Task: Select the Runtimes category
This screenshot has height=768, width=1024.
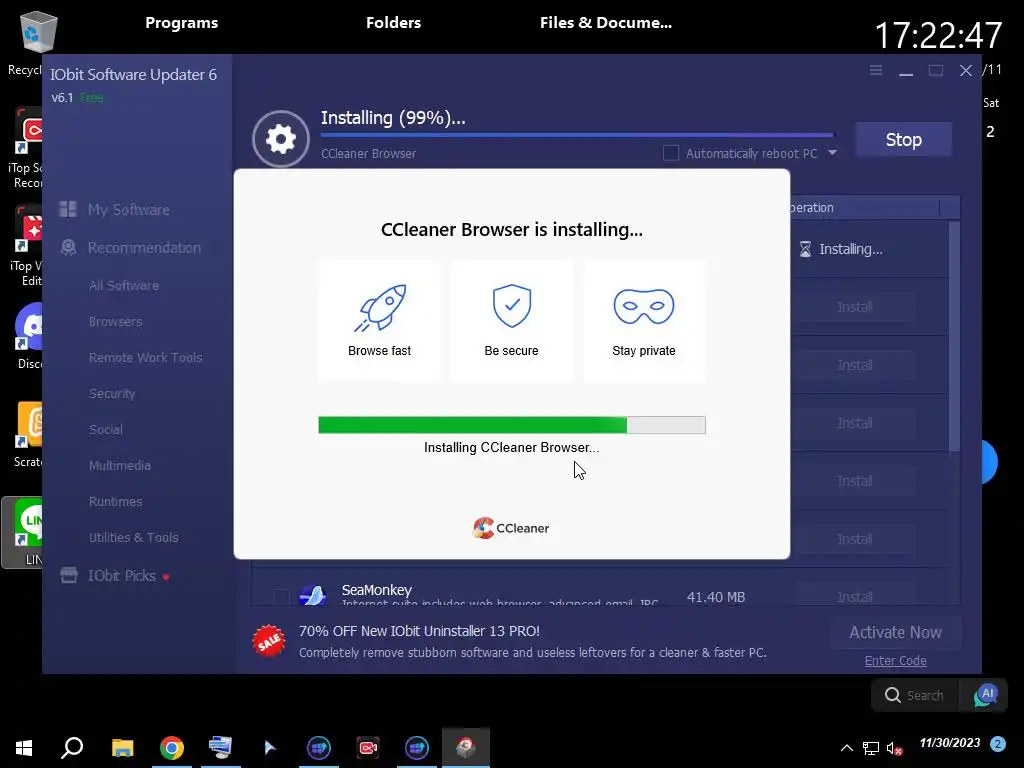Action: (115, 501)
